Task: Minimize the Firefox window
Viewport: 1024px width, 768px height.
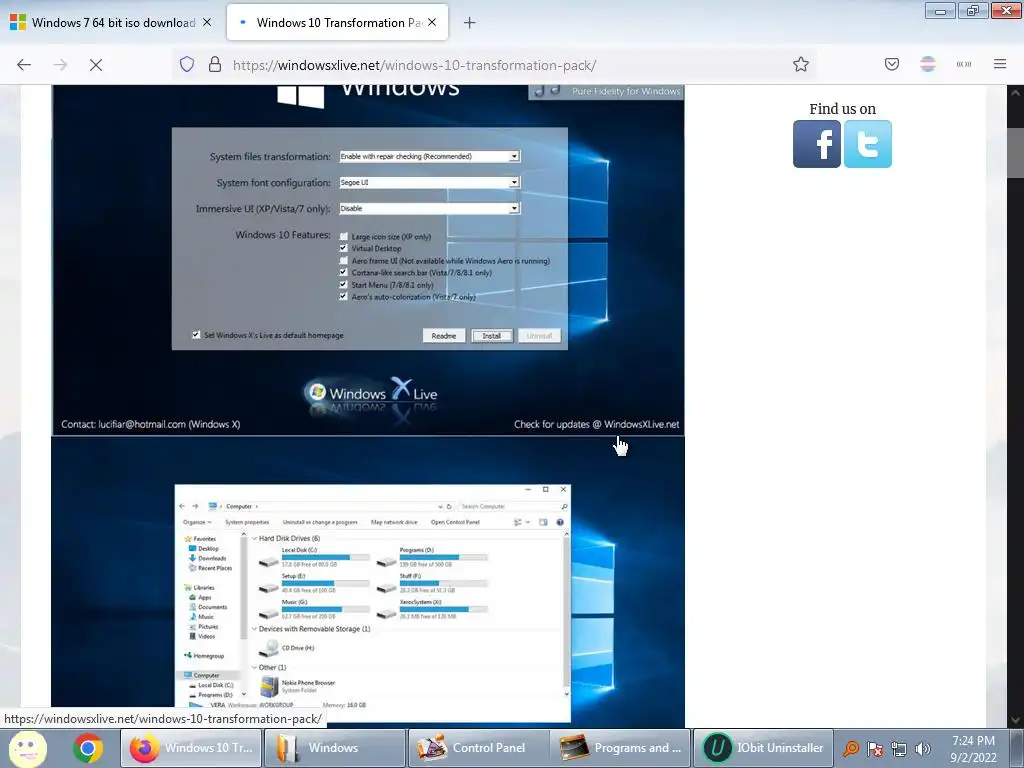Action: point(940,10)
